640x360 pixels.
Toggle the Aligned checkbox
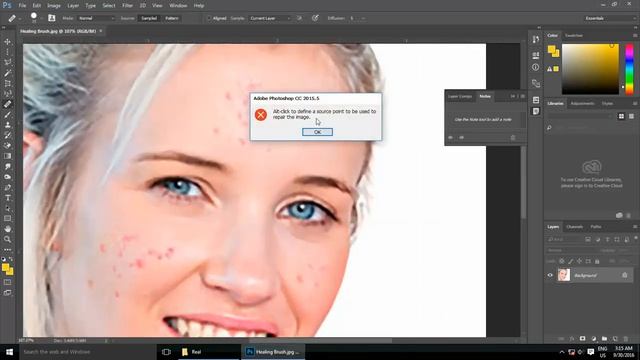click(209, 18)
